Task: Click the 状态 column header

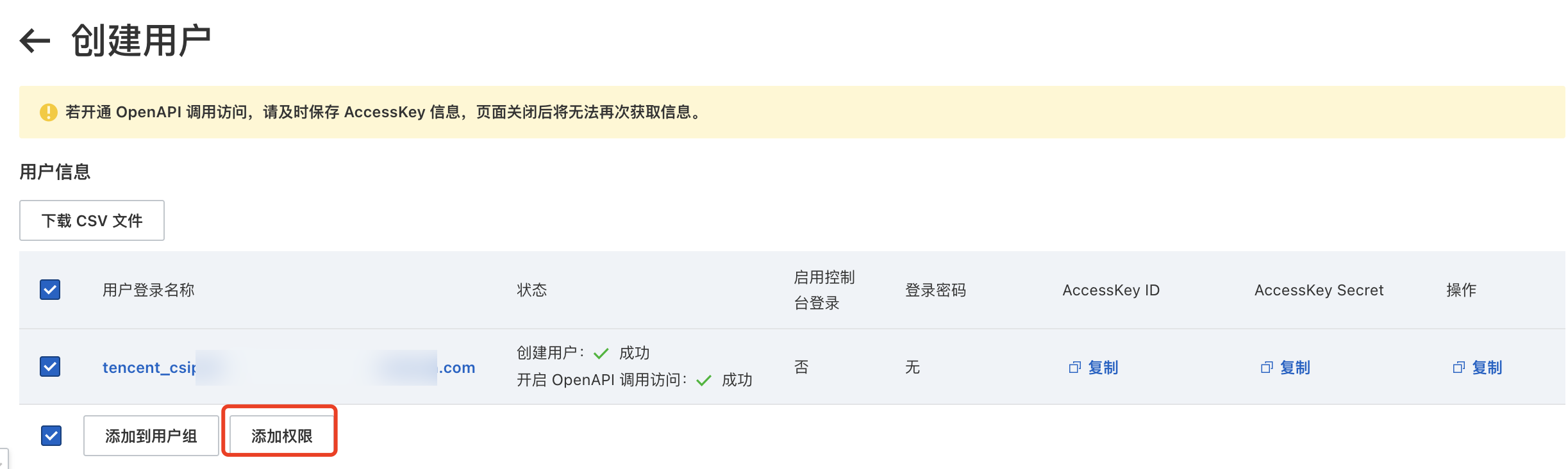Action: [532, 290]
